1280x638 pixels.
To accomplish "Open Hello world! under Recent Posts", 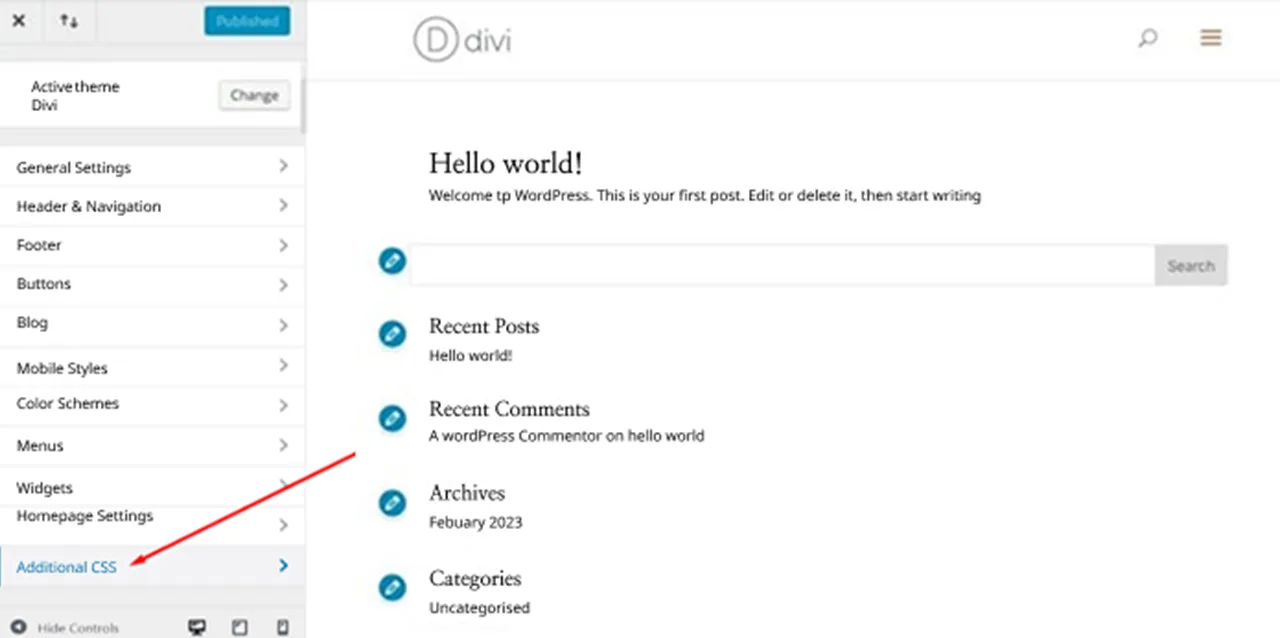I will click(x=470, y=355).
